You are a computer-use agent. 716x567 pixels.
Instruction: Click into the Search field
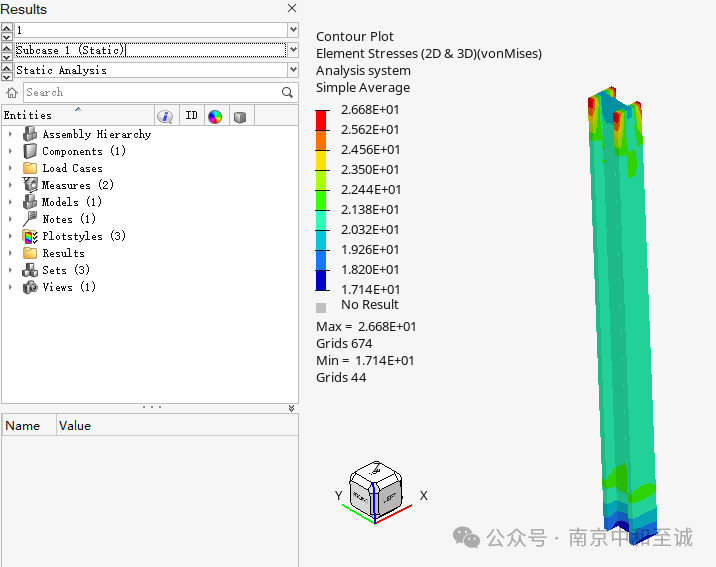[x=153, y=93]
